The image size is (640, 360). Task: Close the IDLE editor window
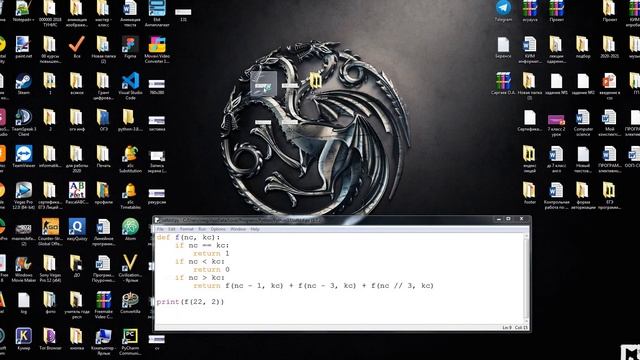coord(521,219)
